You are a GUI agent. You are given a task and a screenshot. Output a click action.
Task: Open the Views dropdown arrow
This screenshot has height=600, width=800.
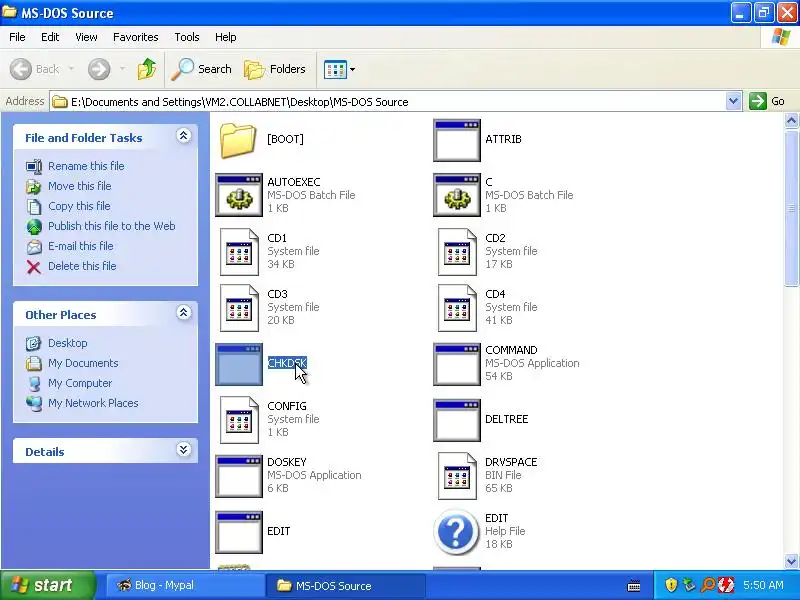click(x=353, y=69)
